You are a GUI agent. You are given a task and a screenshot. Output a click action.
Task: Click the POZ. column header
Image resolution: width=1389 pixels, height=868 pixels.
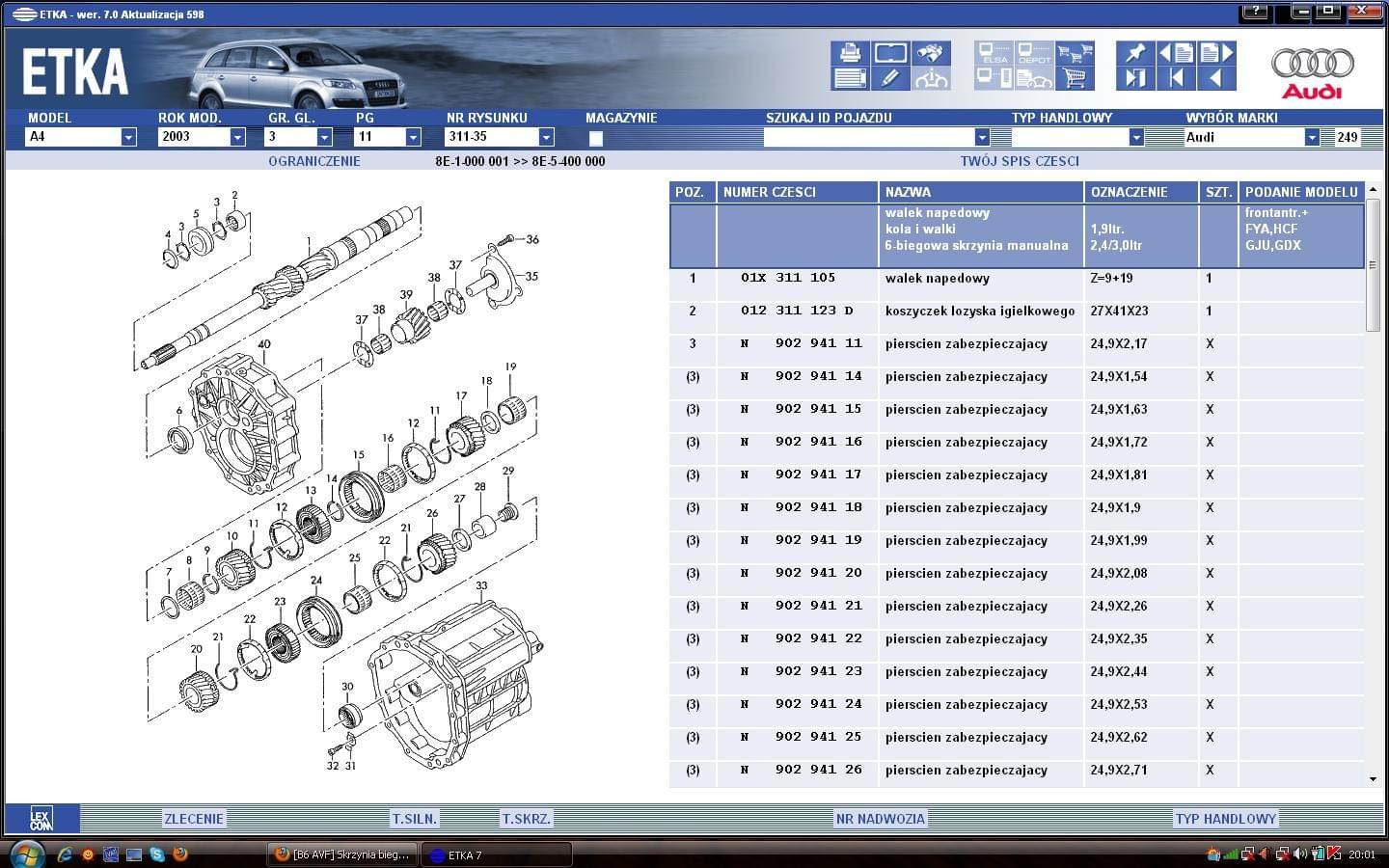pyautogui.click(x=693, y=192)
